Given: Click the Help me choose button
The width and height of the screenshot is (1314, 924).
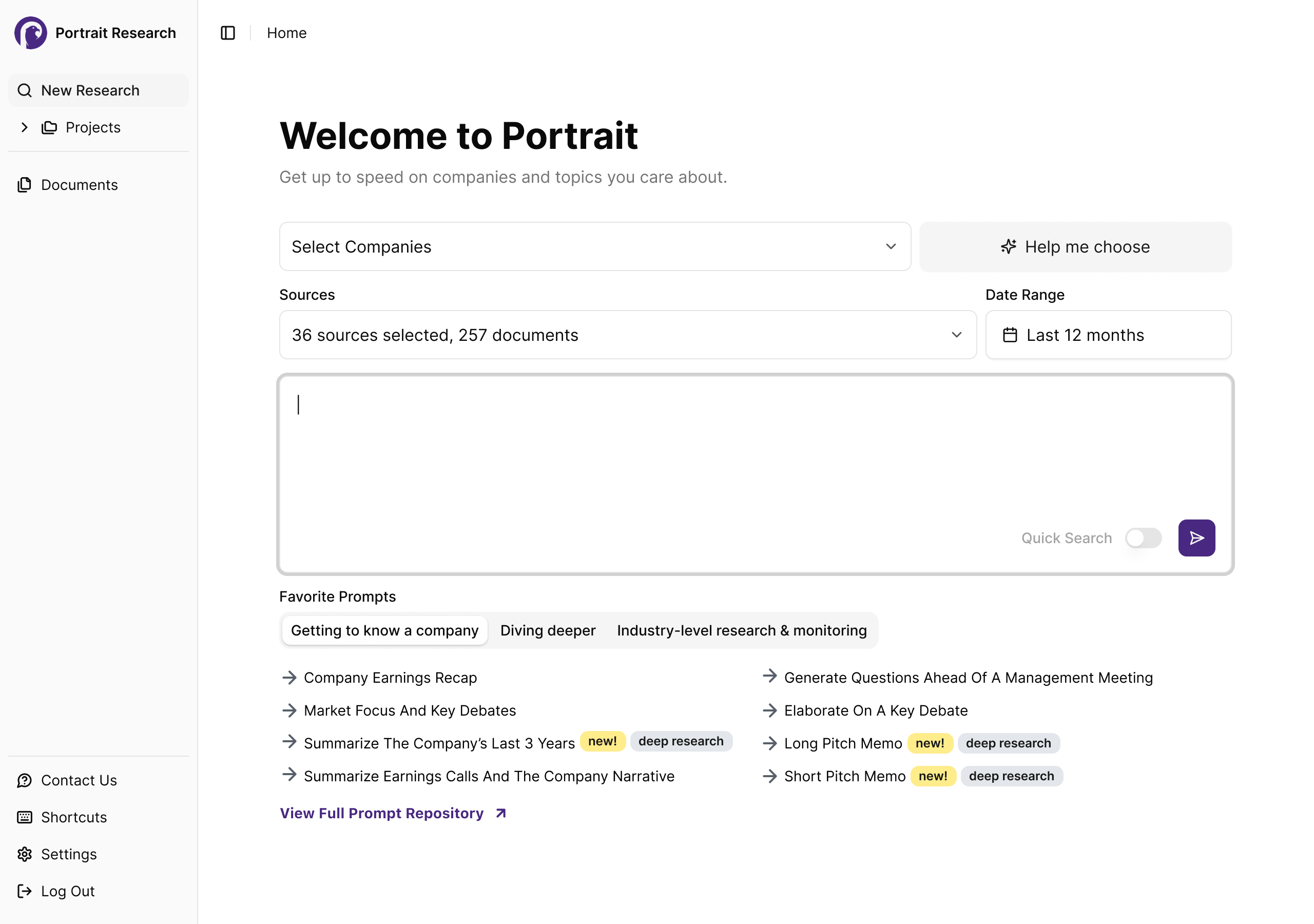Looking at the screenshot, I should [1075, 247].
